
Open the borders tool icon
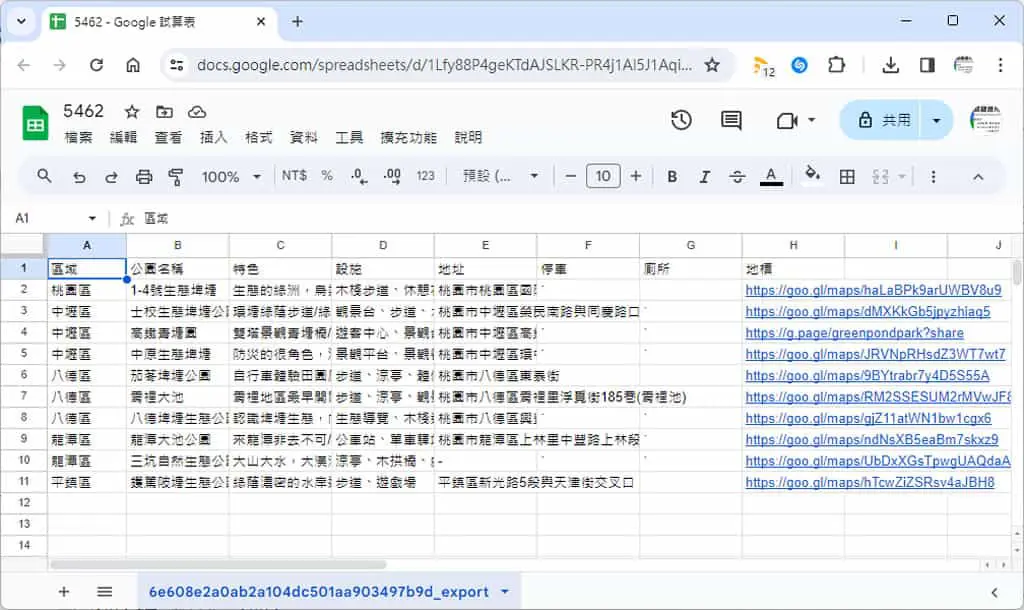(847, 176)
